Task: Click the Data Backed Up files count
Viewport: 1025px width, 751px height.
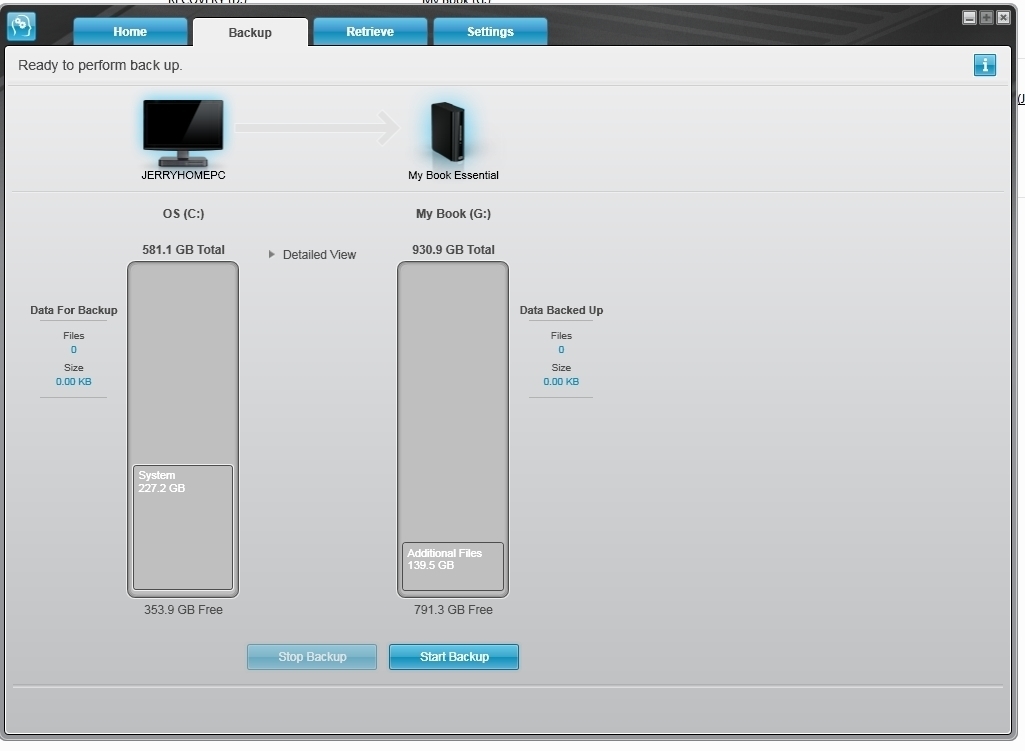Action: tap(561, 350)
